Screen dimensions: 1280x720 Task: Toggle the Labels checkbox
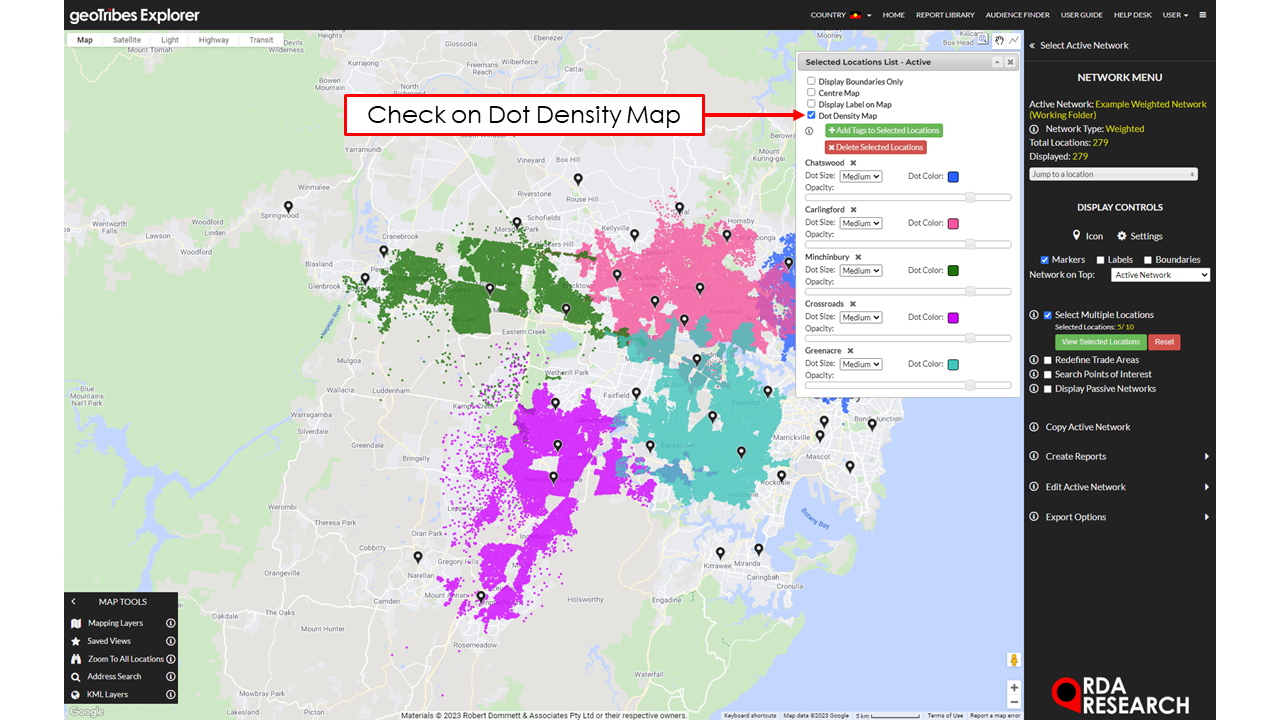pos(1101,260)
